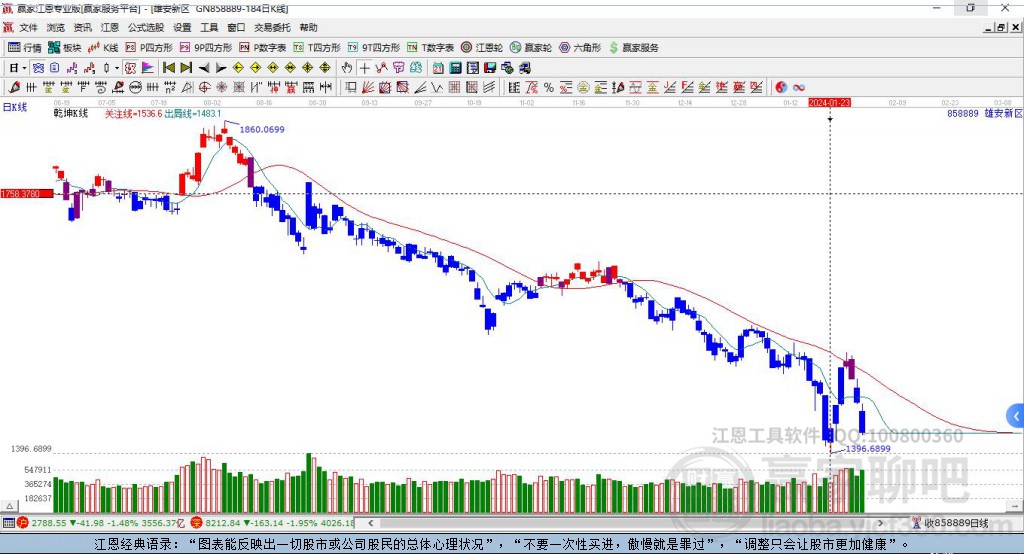The image size is (1024, 554).
Task: Click the K线 toolbar button
Action: pyautogui.click(x=103, y=48)
